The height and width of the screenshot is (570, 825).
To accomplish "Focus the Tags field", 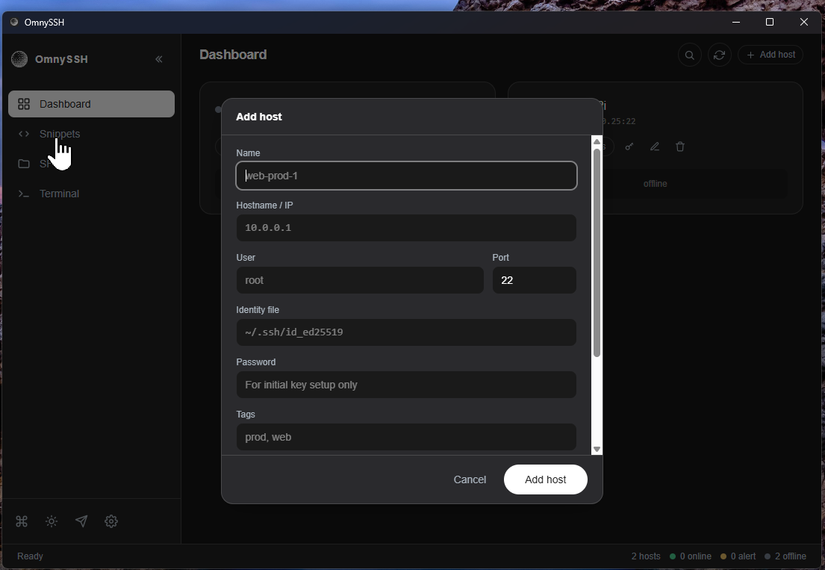I will (x=406, y=437).
